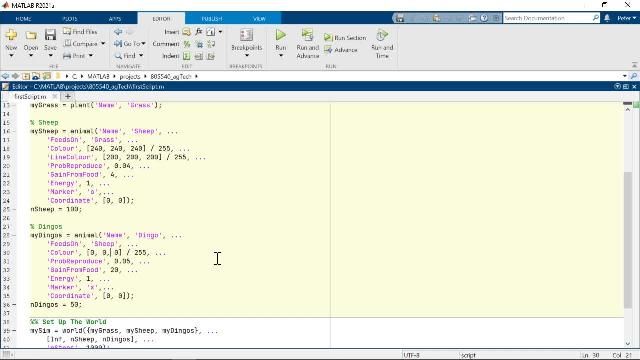The height and width of the screenshot is (360, 640).
Task: Click the Advance button
Action: click(x=341, y=50)
